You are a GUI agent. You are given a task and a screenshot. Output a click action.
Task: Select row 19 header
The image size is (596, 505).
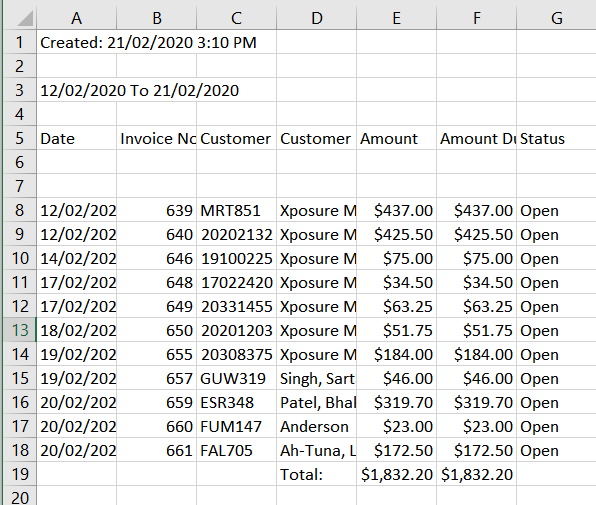click(x=20, y=474)
